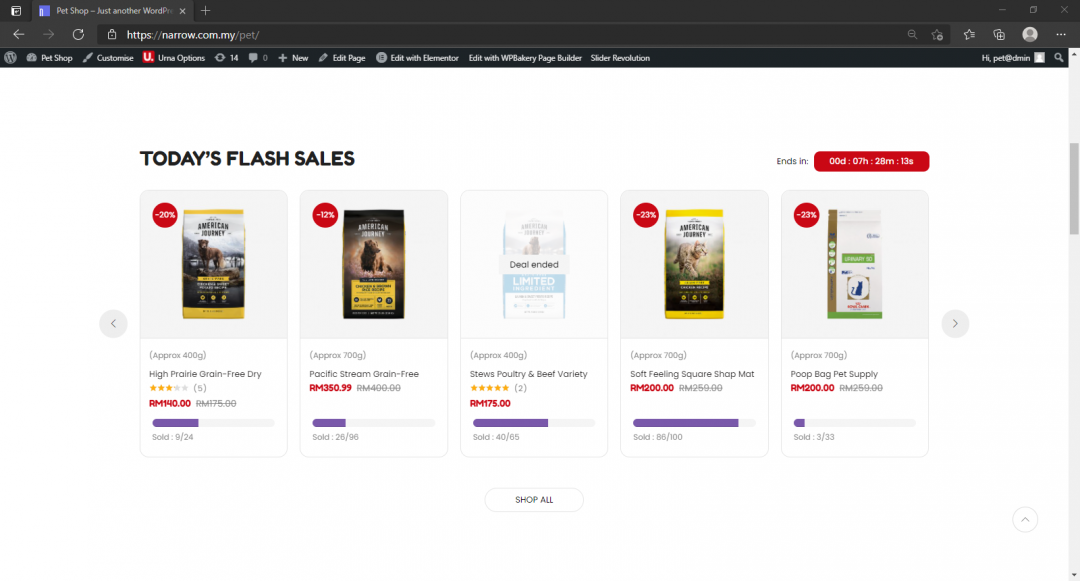Click the admin bar search icon
Screen dimensions: 1080x581
point(1059,58)
